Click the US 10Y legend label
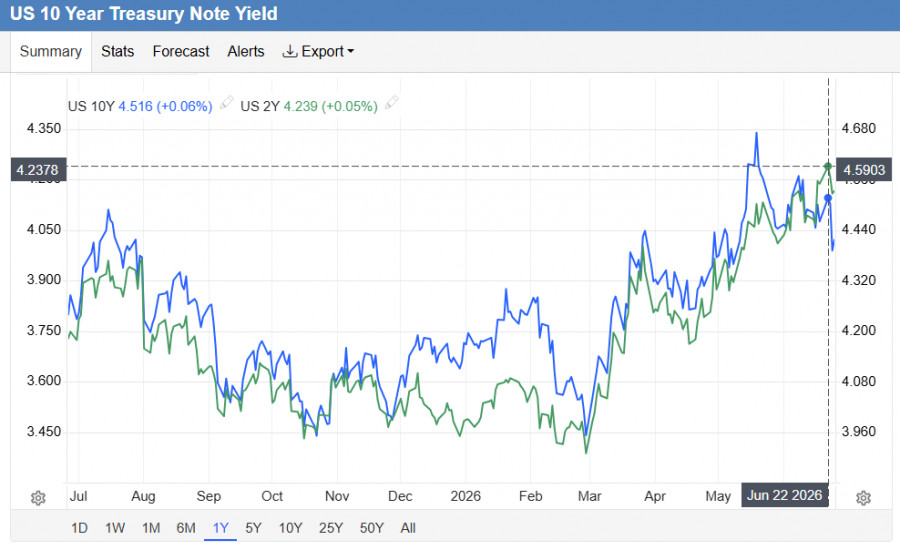900x550 pixels. 91,106
